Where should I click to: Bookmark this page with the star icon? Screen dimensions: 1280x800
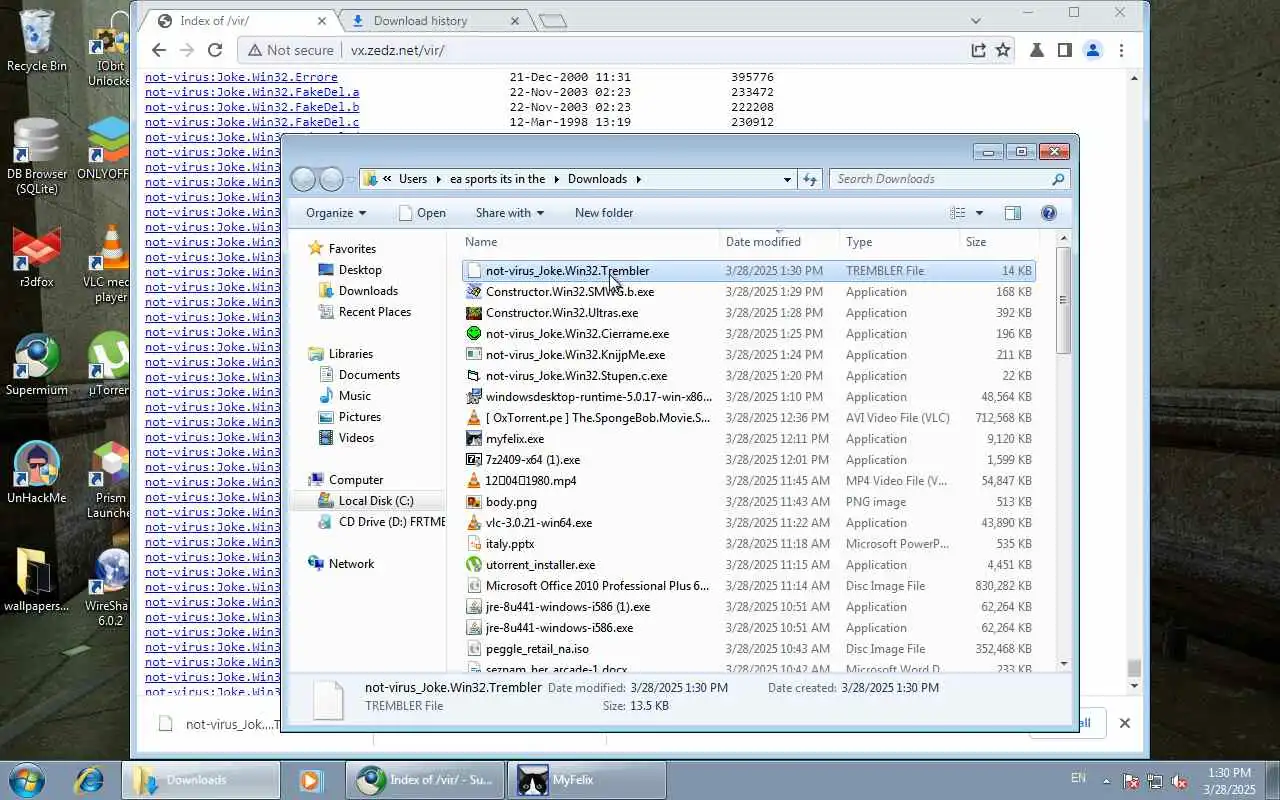point(1003,50)
